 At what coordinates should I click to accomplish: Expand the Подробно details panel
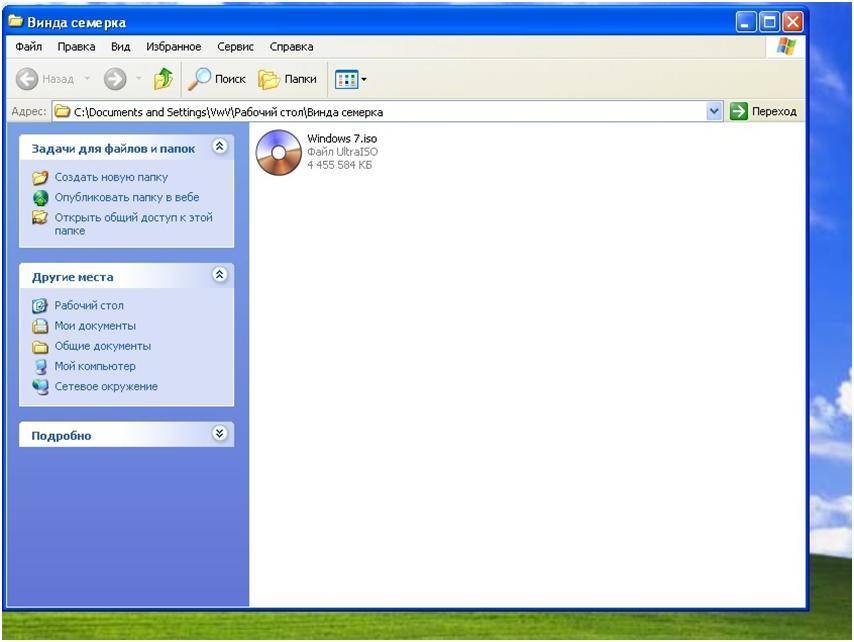[220, 434]
